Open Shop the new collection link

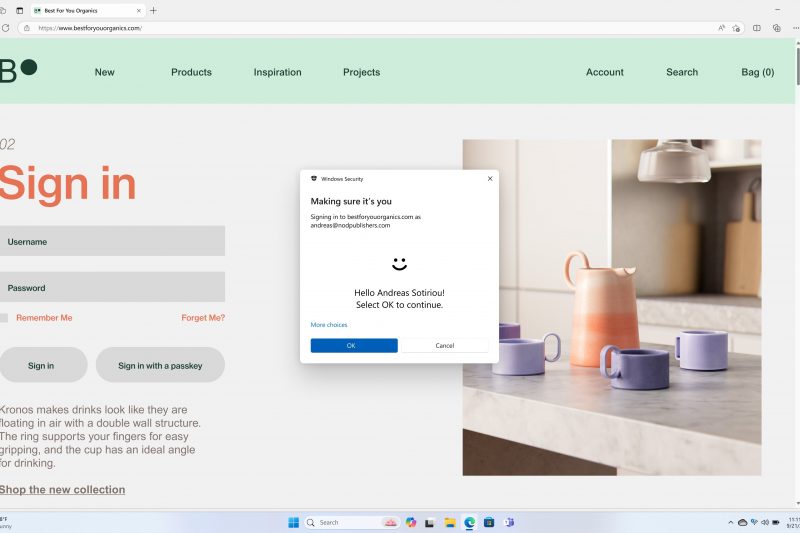point(62,490)
